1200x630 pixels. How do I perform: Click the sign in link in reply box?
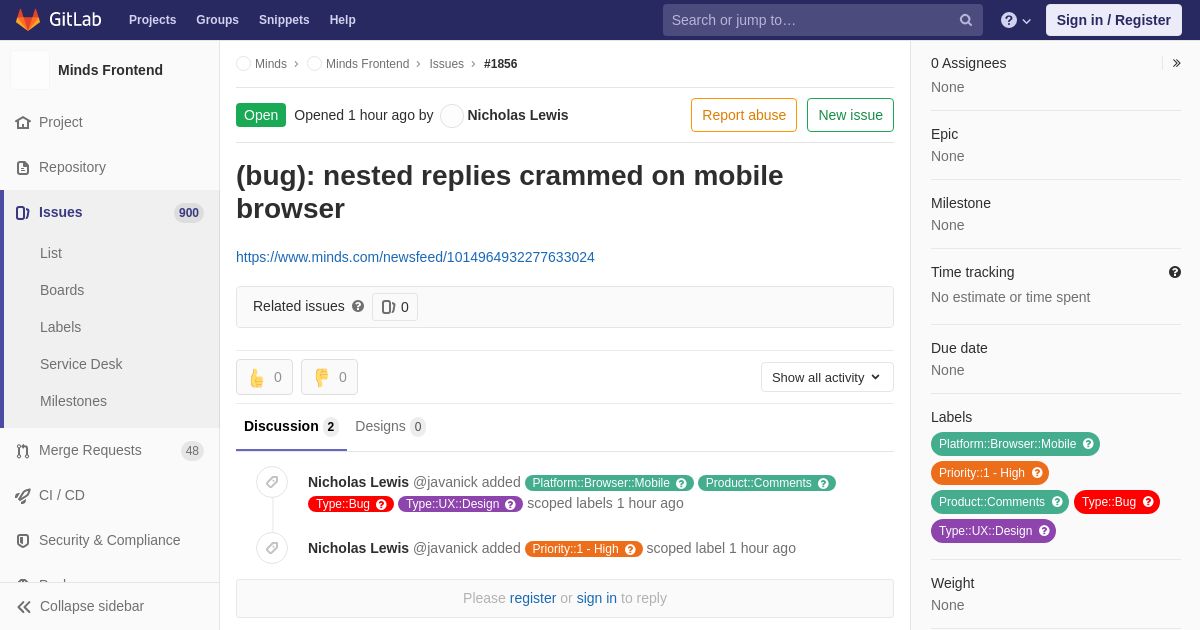click(x=597, y=598)
